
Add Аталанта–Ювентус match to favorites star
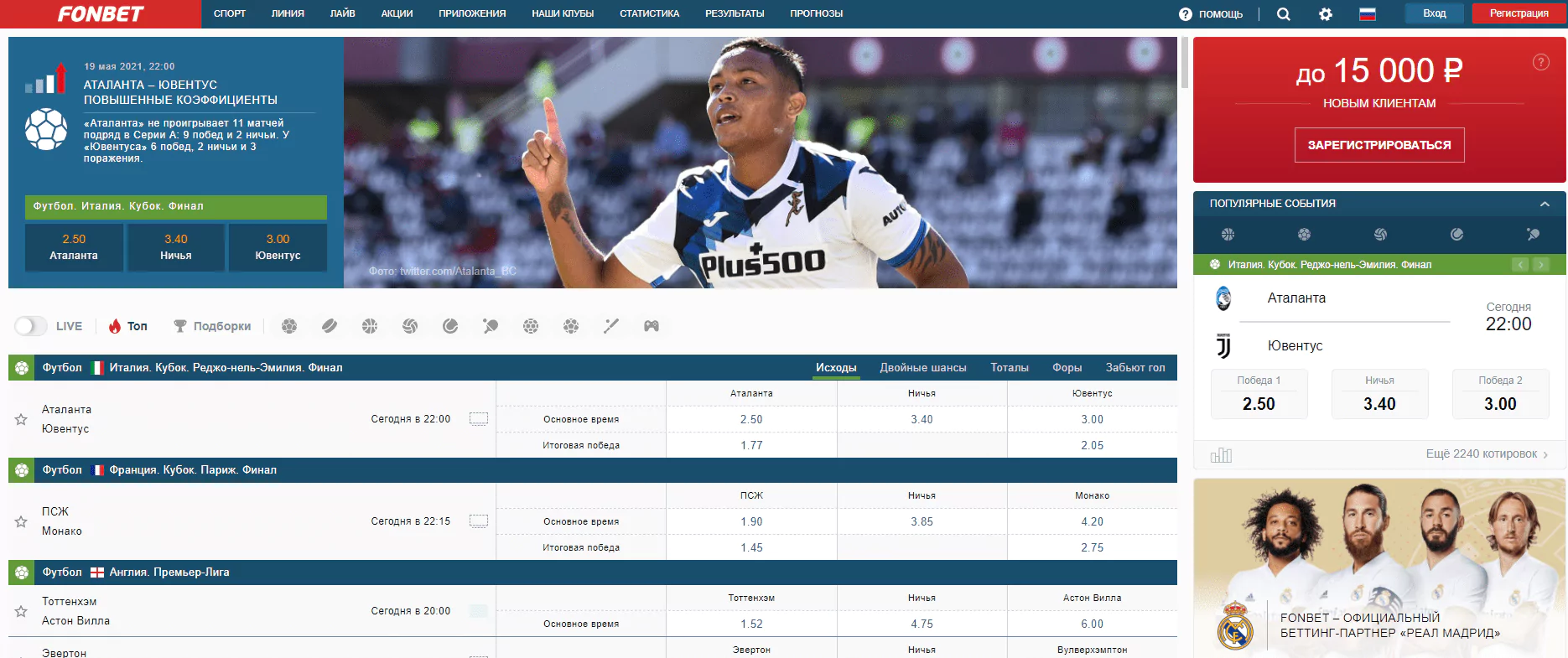point(21,419)
